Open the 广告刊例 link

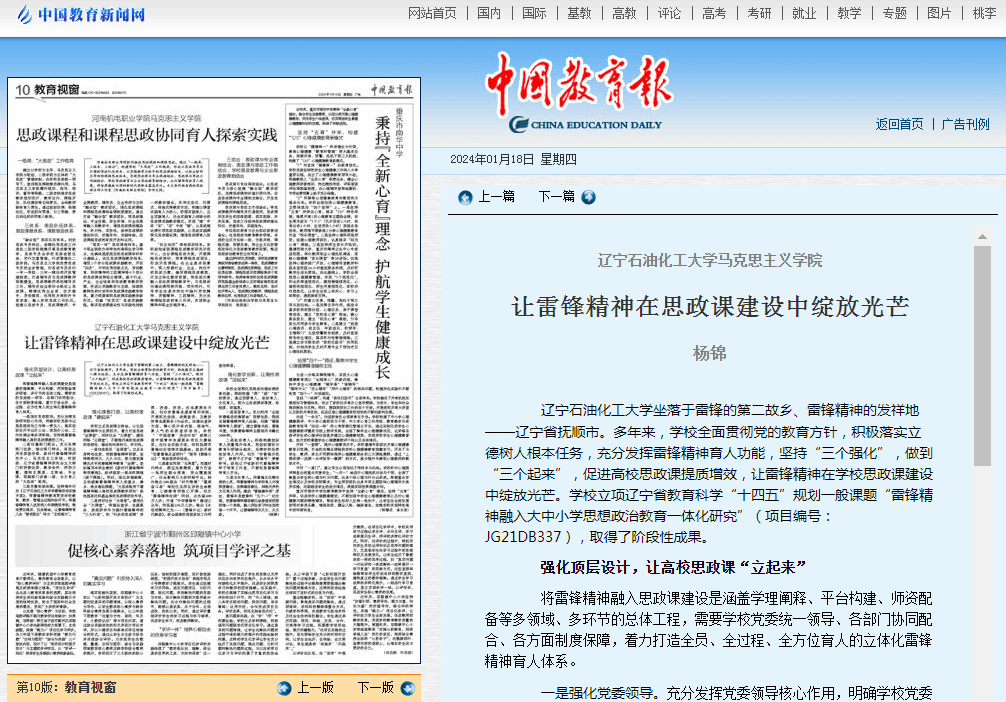[965, 124]
